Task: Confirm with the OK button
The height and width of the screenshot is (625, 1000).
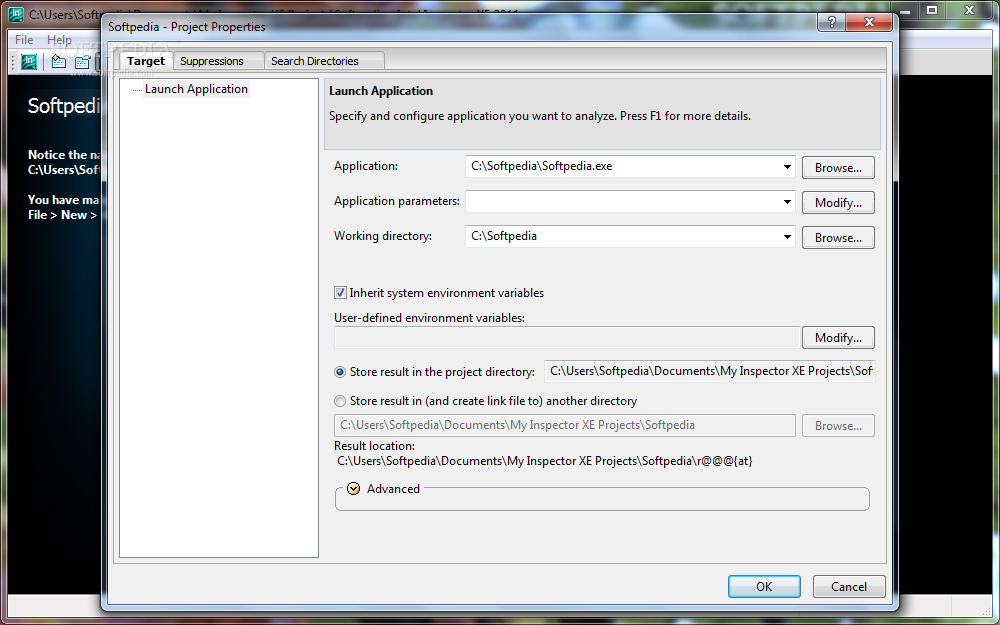Action: (x=764, y=587)
